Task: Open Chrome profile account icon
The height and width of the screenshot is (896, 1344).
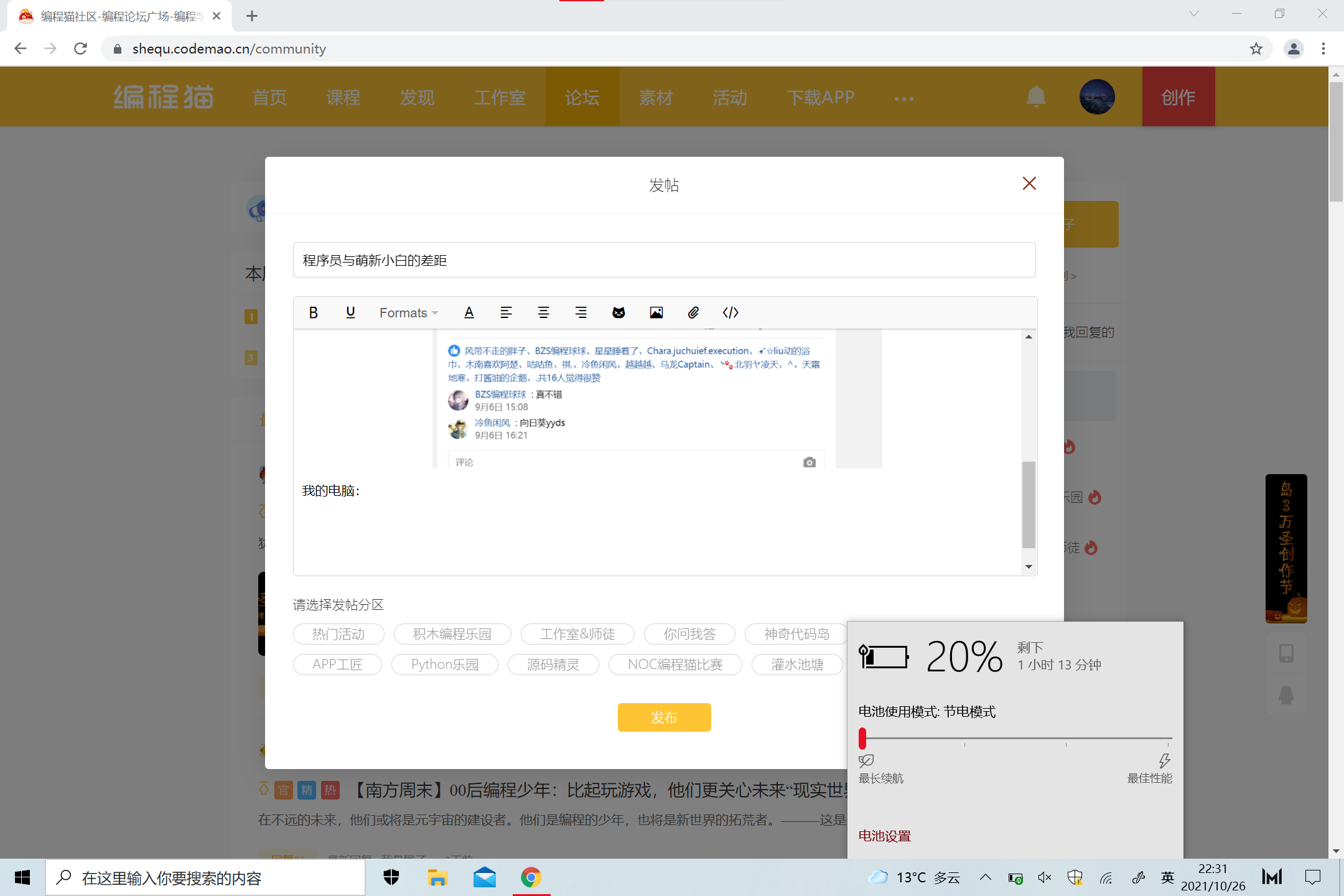Action: (x=1294, y=49)
